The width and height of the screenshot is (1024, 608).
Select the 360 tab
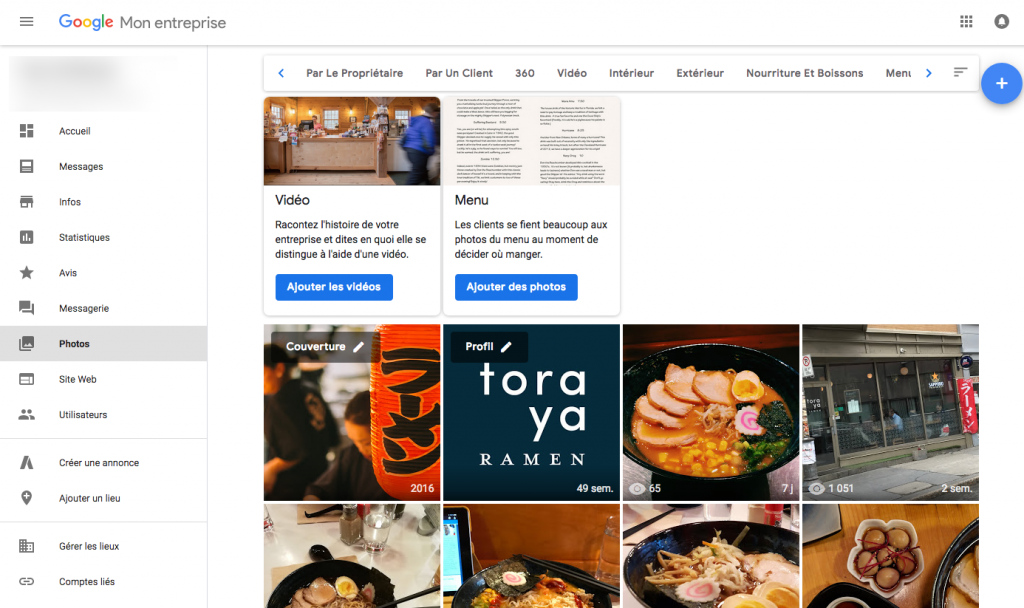(524, 73)
